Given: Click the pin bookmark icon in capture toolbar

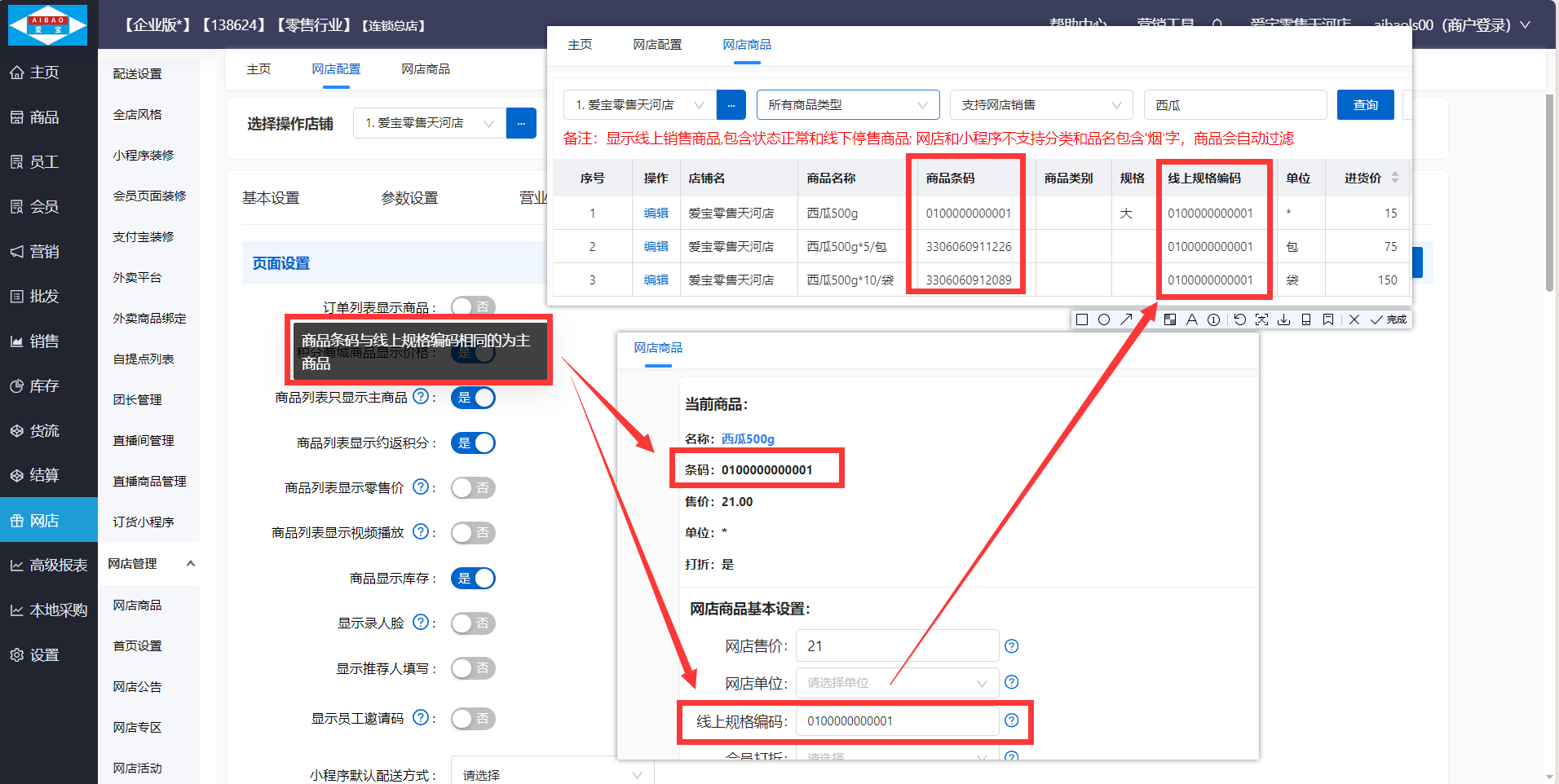Looking at the screenshot, I should click(1328, 319).
